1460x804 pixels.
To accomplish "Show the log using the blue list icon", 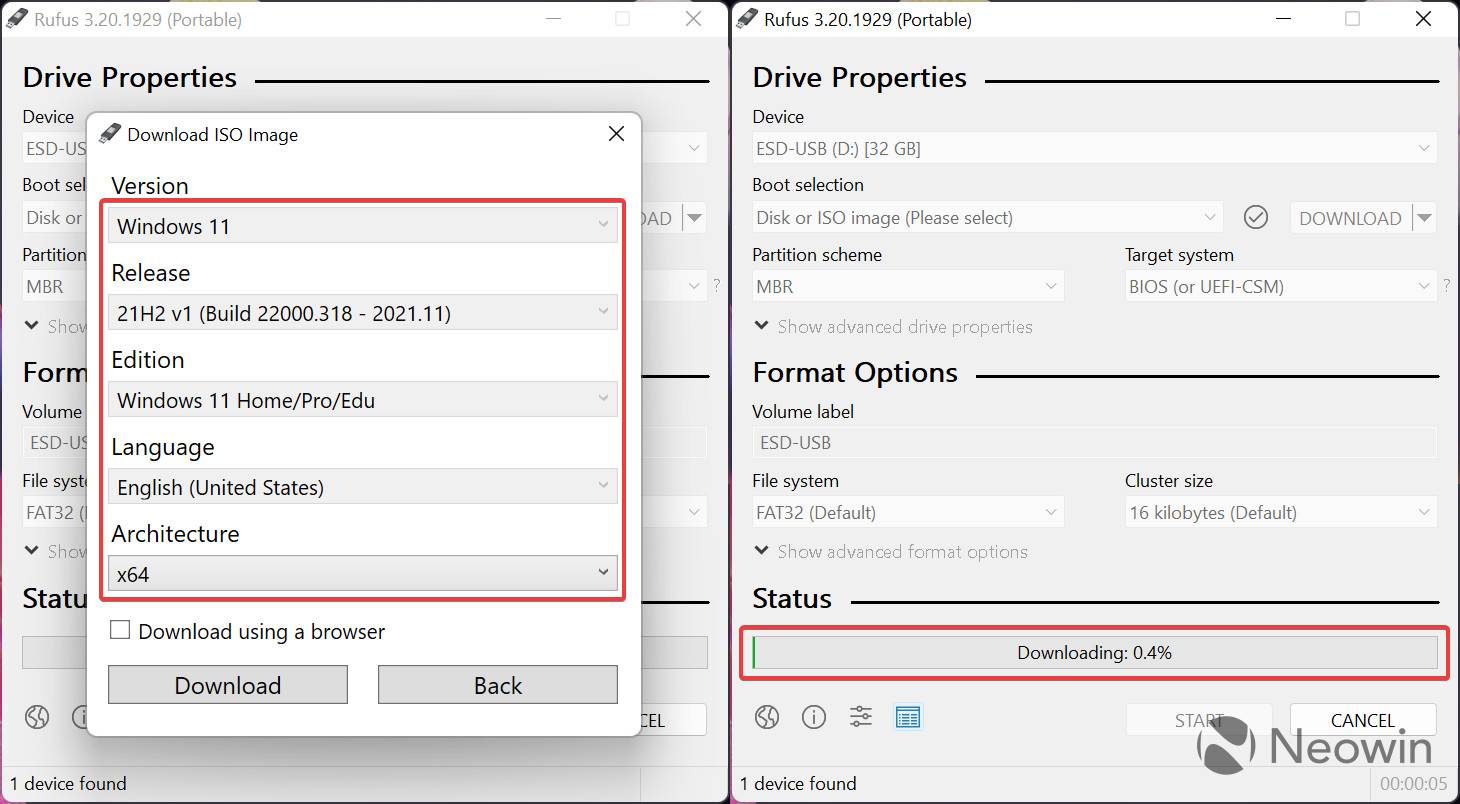I will pyautogui.click(x=907, y=717).
